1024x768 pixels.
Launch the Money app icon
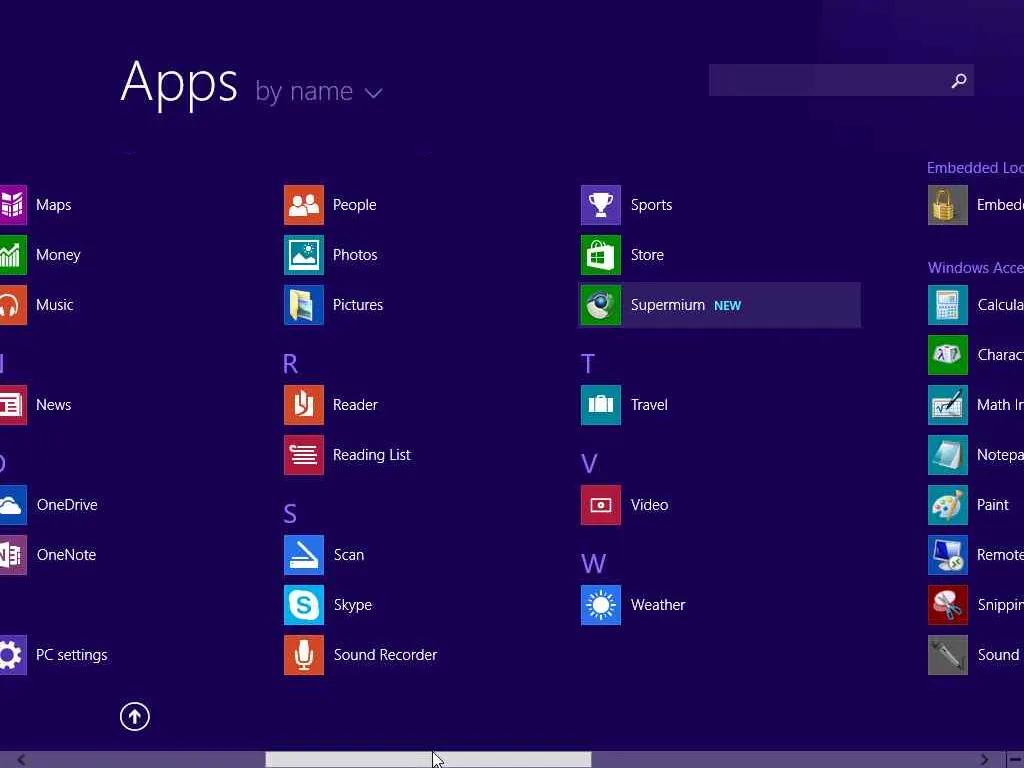pos(13,255)
